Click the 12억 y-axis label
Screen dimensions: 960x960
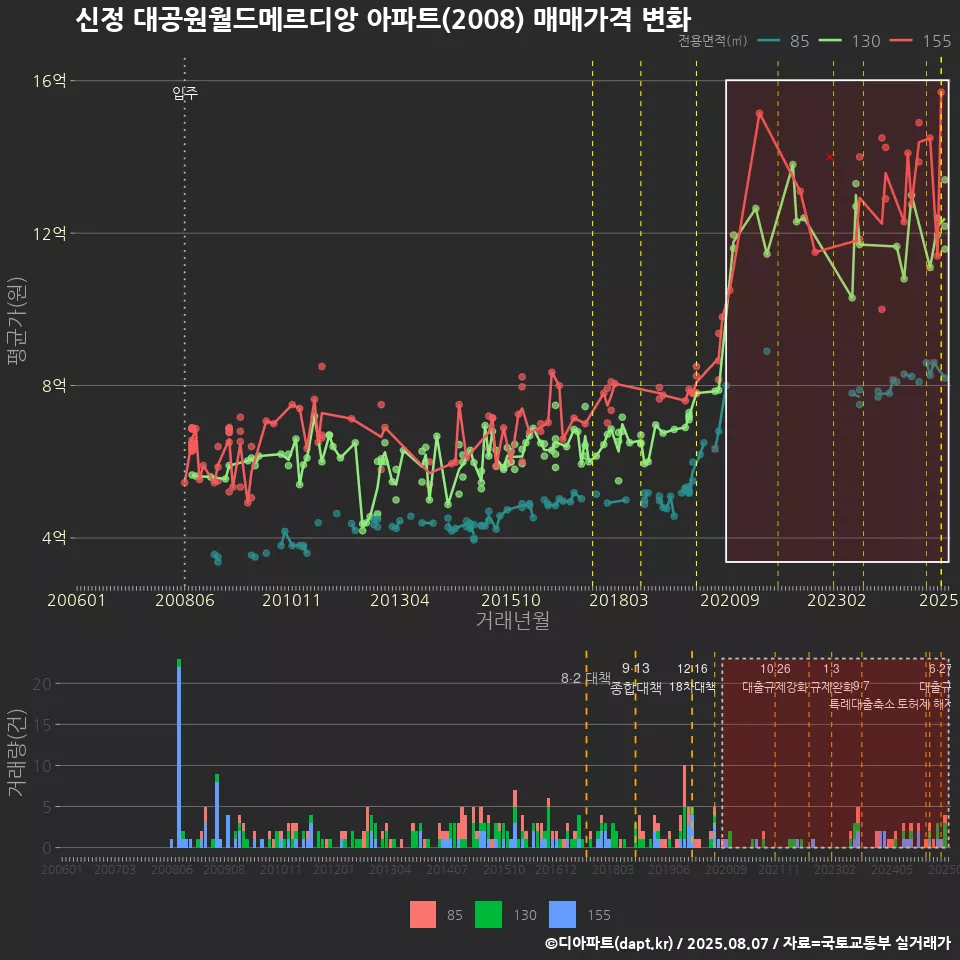(x=50, y=233)
